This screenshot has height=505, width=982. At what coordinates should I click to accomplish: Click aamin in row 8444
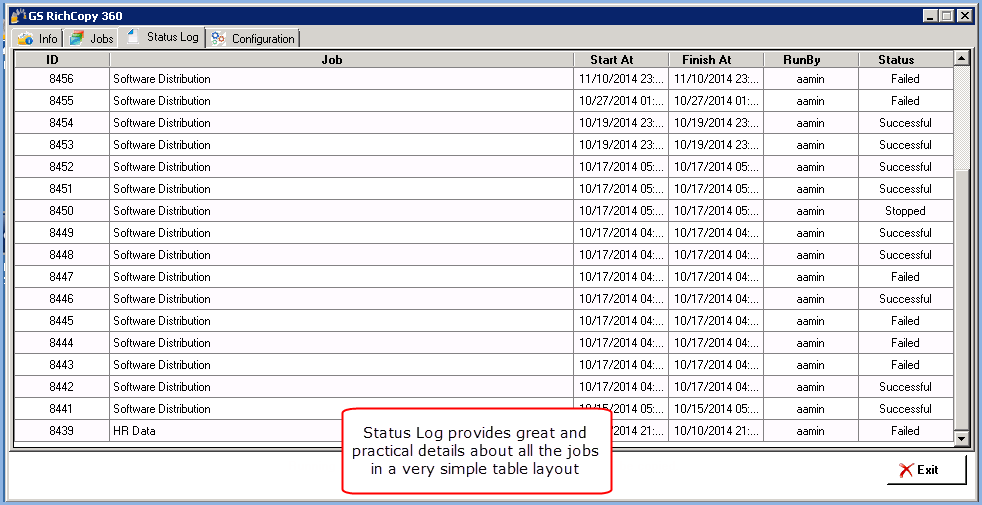(810, 343)
